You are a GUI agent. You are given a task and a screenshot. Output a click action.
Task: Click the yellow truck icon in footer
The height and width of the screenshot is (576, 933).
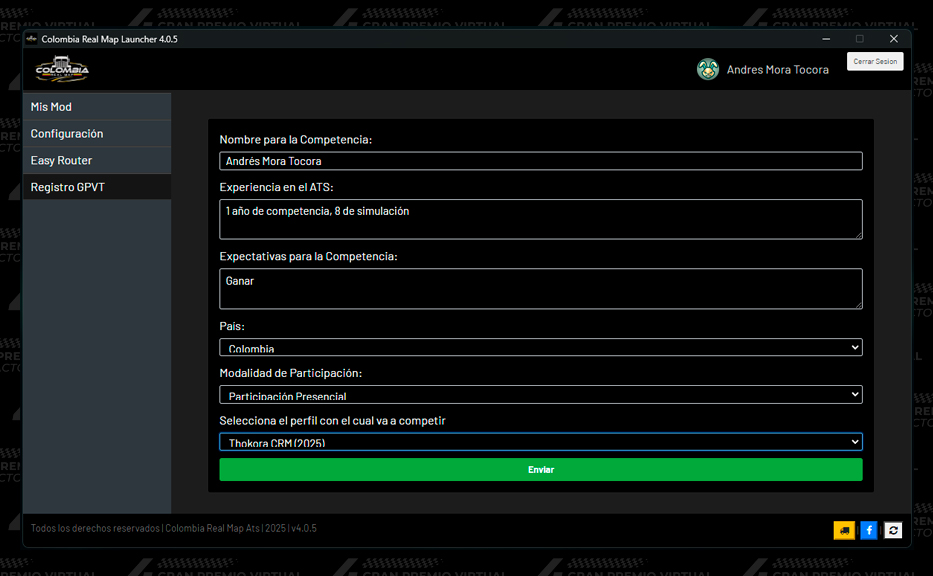tap(845, 531)
